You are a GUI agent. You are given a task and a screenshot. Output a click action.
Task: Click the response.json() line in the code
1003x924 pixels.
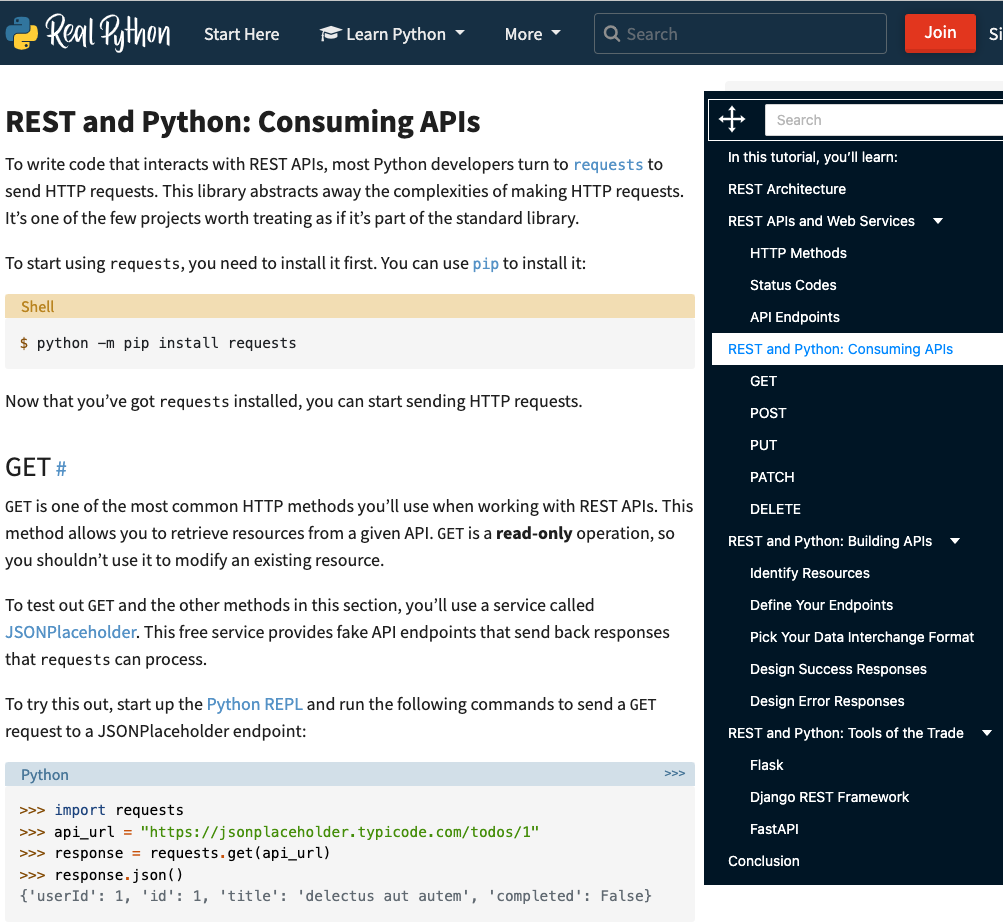(x=118, y=875)
